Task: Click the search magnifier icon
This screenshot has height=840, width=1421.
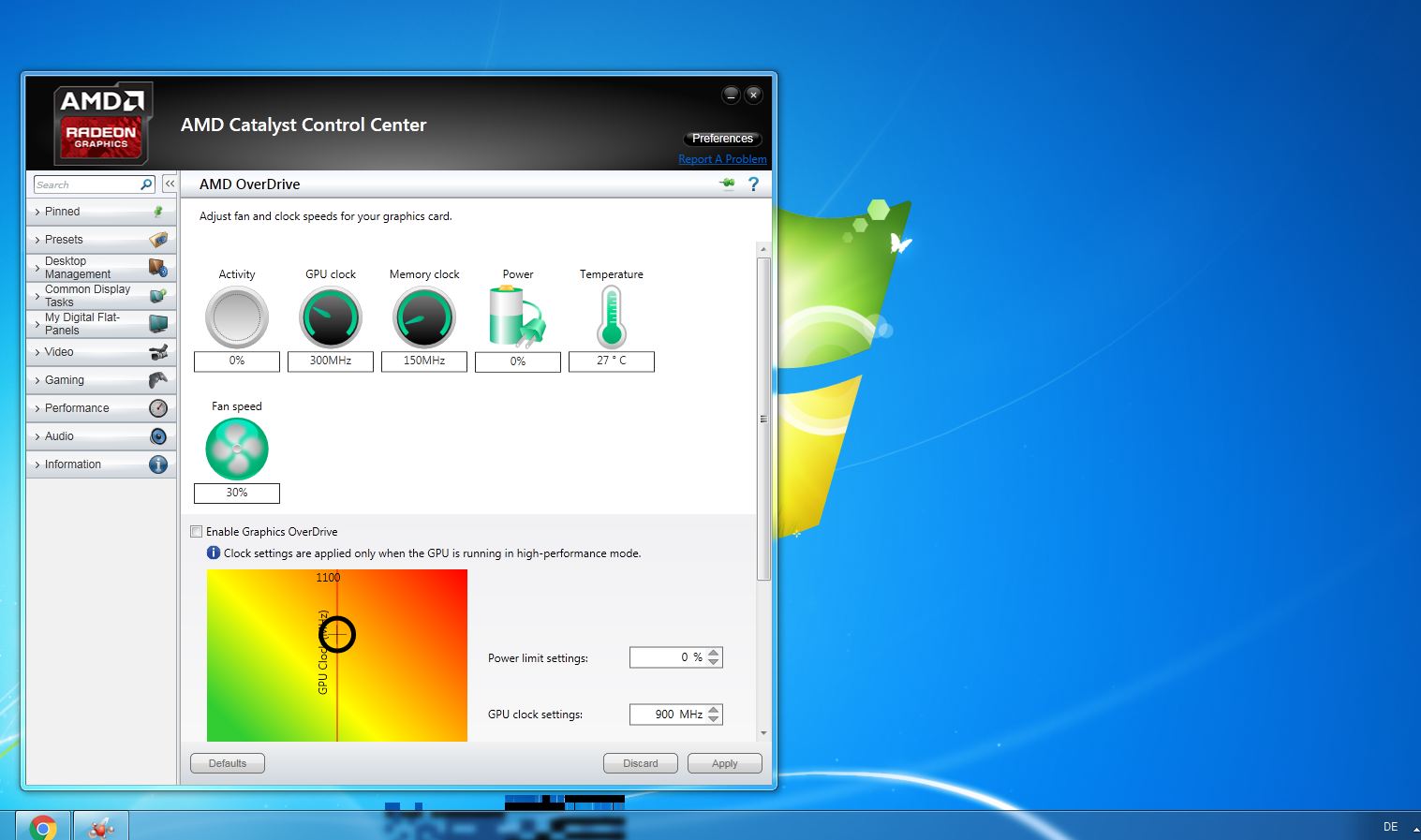Action: point(146,184)
